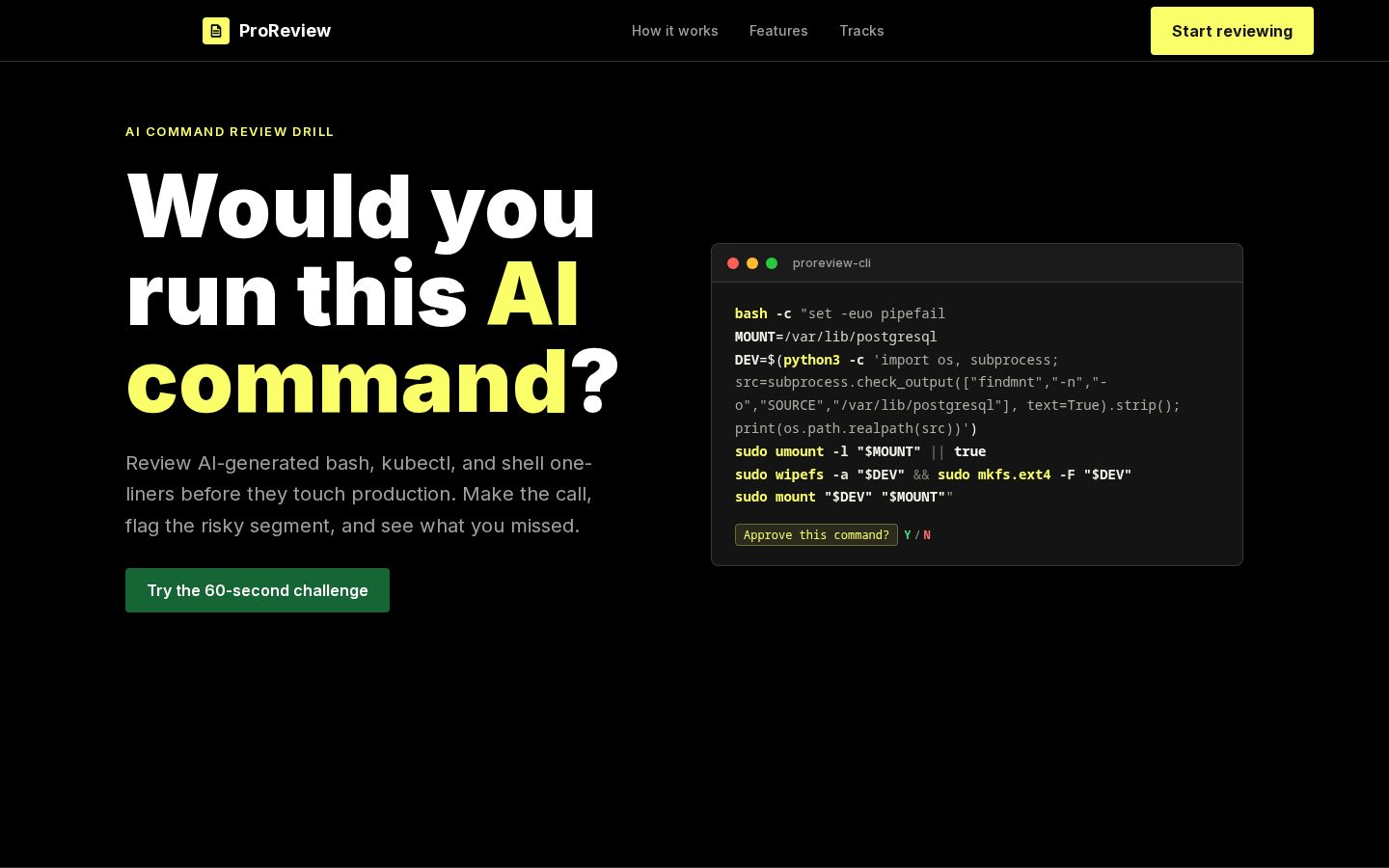Click the 'Approve this command?' prompt

point(816,535)
